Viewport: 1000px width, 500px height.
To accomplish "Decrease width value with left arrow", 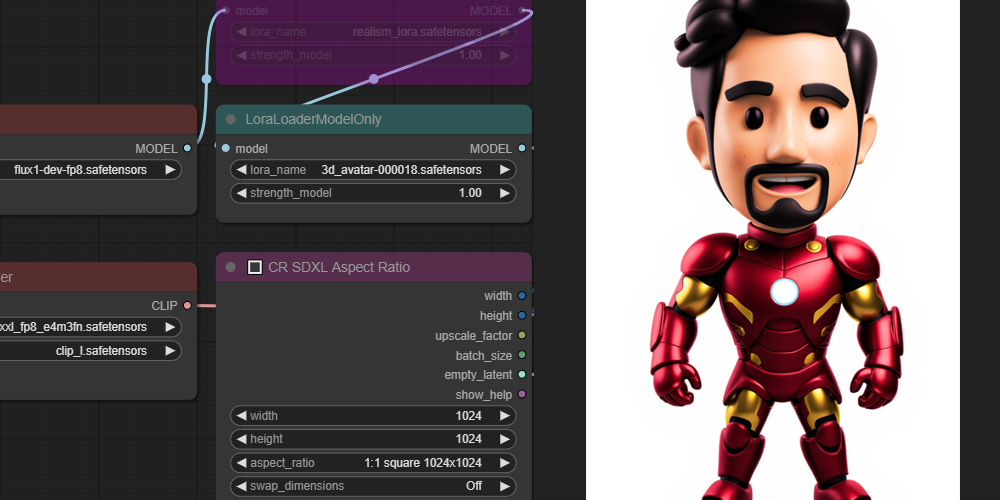I will coord(241,416).
